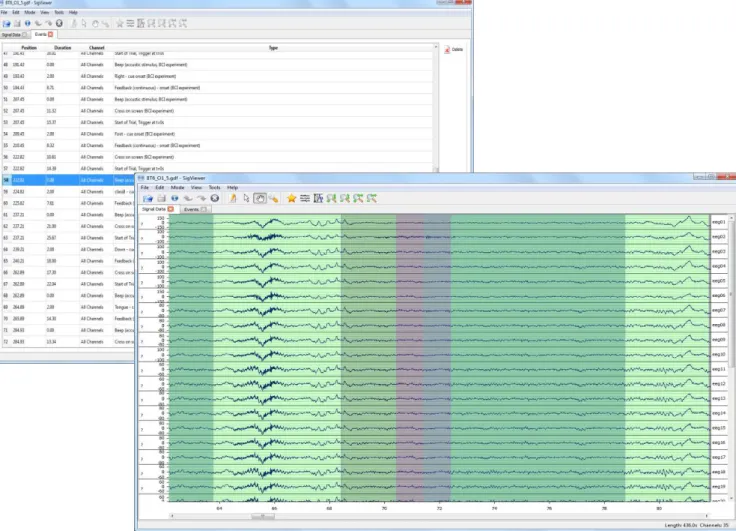
Task: Click the third green zoom icon in front toolbar
Action: click(x=358, y=199)
